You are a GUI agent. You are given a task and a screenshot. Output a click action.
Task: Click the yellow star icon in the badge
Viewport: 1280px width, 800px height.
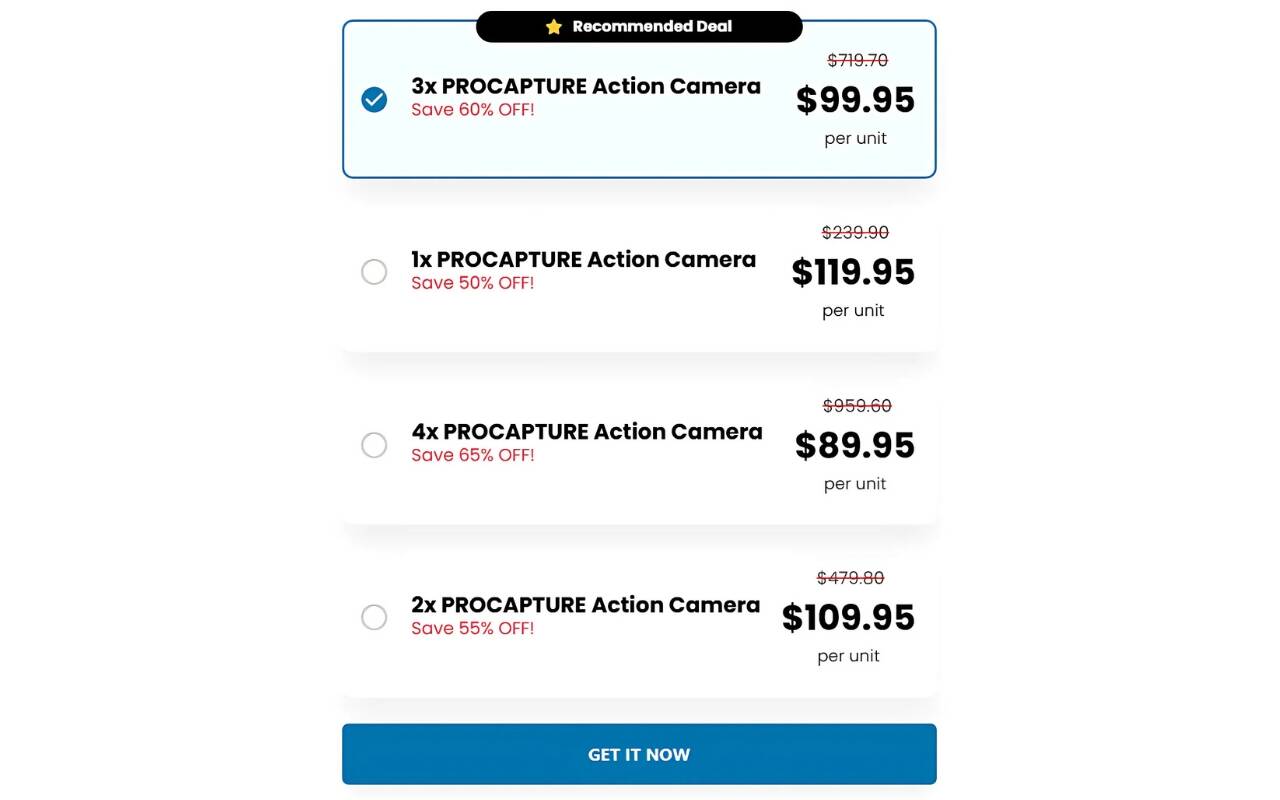(x=554, y=27)
